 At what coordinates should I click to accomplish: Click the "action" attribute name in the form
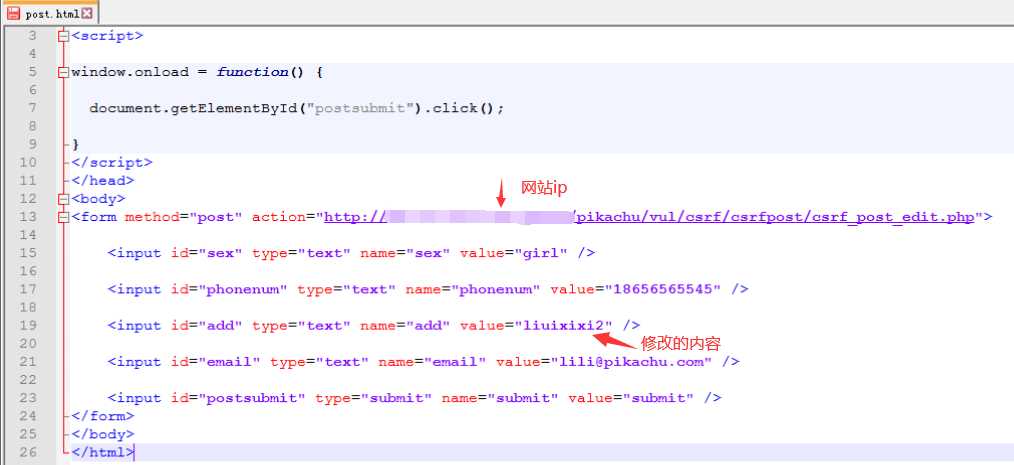(x=279, y=217)
